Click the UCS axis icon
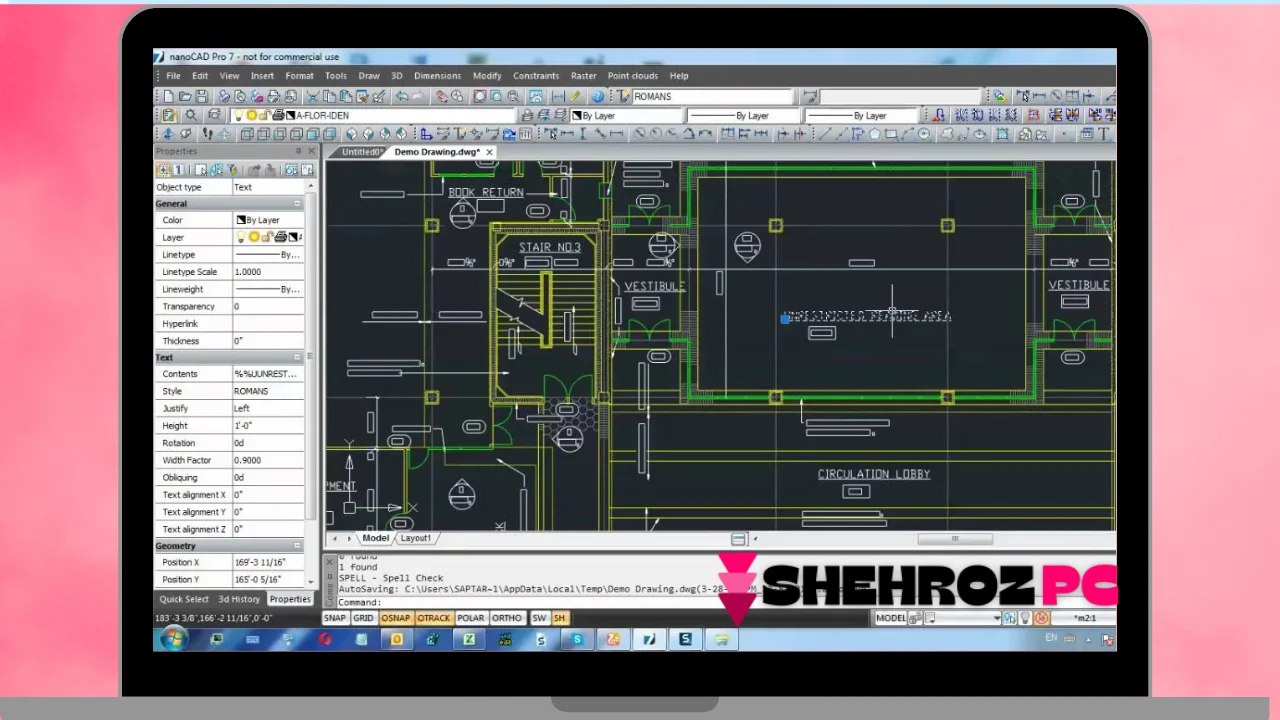The height and width of the screenshot is (720, 1280). click(x=427, y=134)
